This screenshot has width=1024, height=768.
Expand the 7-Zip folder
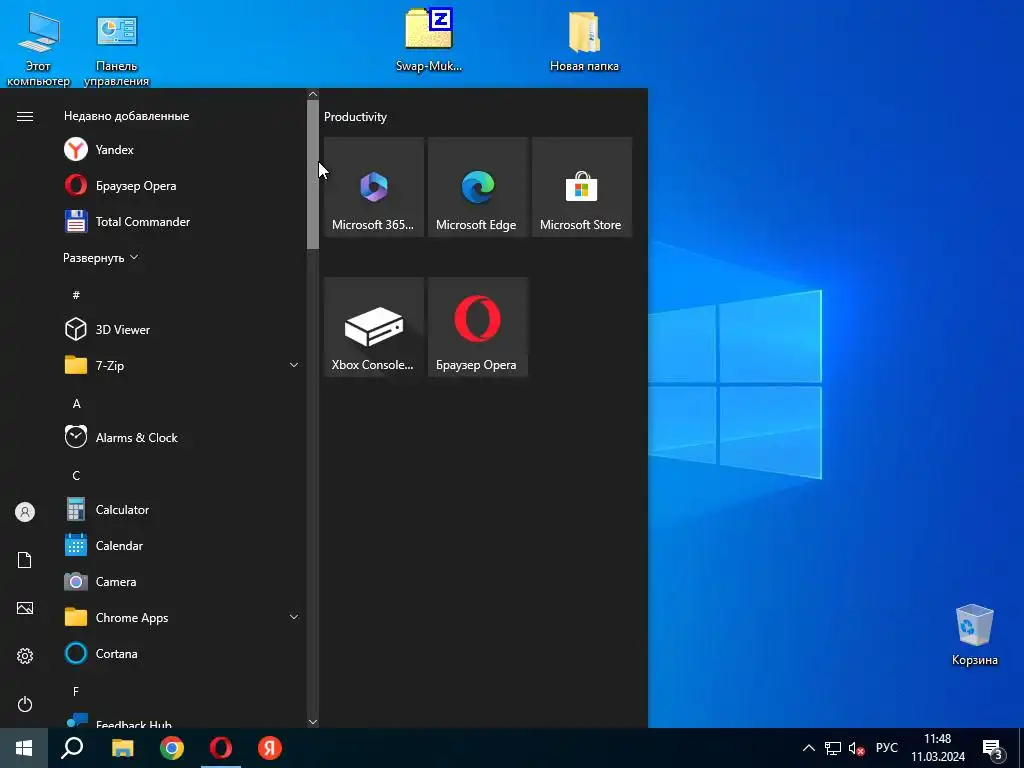[x=180, y=365]
